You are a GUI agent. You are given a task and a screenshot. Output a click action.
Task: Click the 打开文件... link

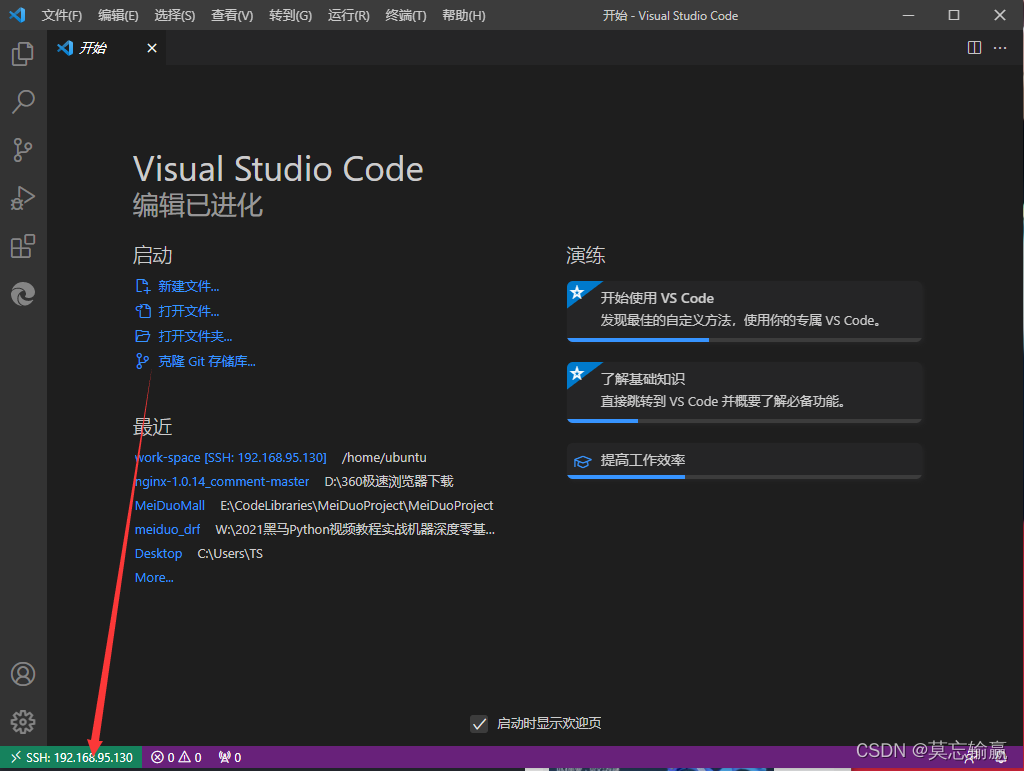click(188, 311)
